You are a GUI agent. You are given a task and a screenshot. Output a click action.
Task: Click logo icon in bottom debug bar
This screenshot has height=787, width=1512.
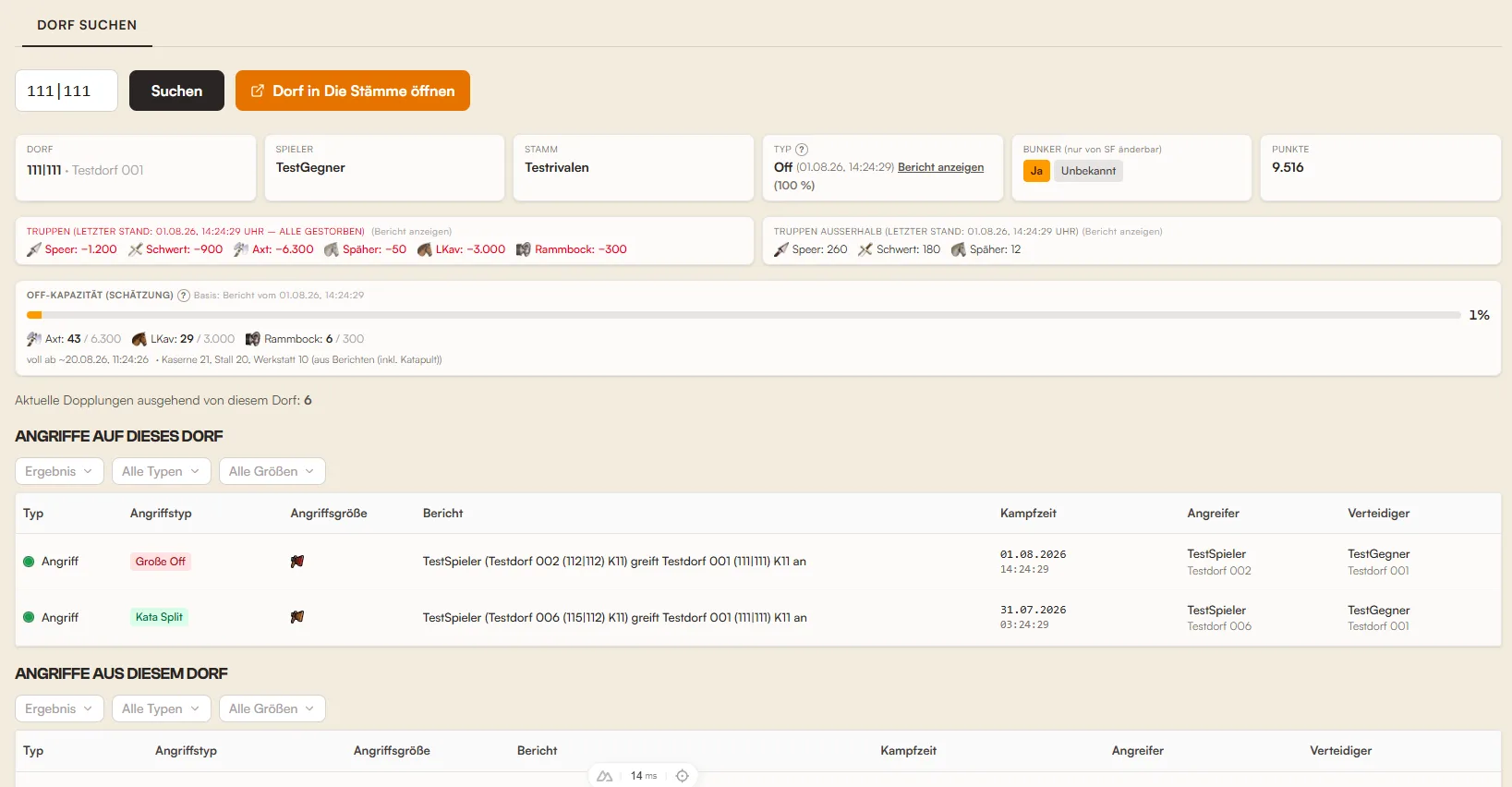coord(604,776)
